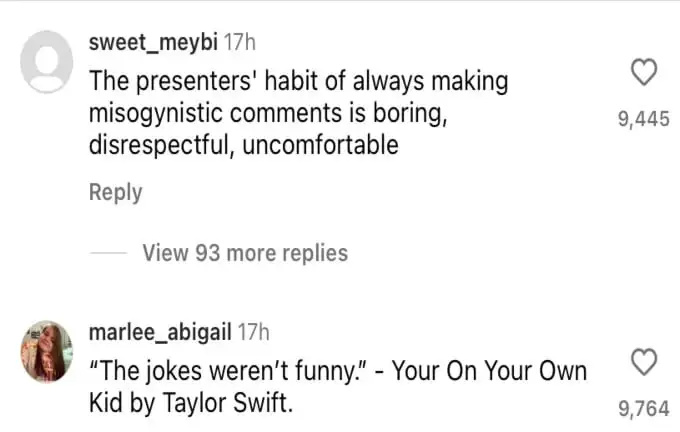The height and width of the screenshot is (432, 680).
Task: Click the text "Kid by Taylor Swift."
Action: (191, 403)
